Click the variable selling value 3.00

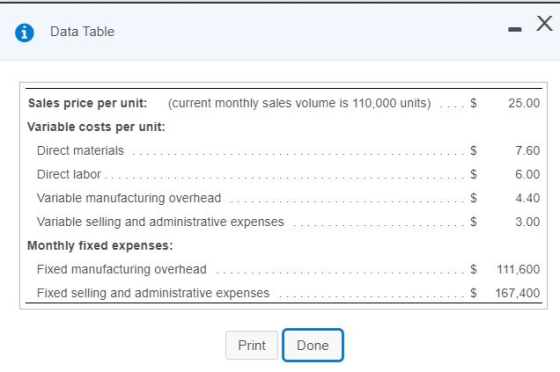click(x=528, y=222)
